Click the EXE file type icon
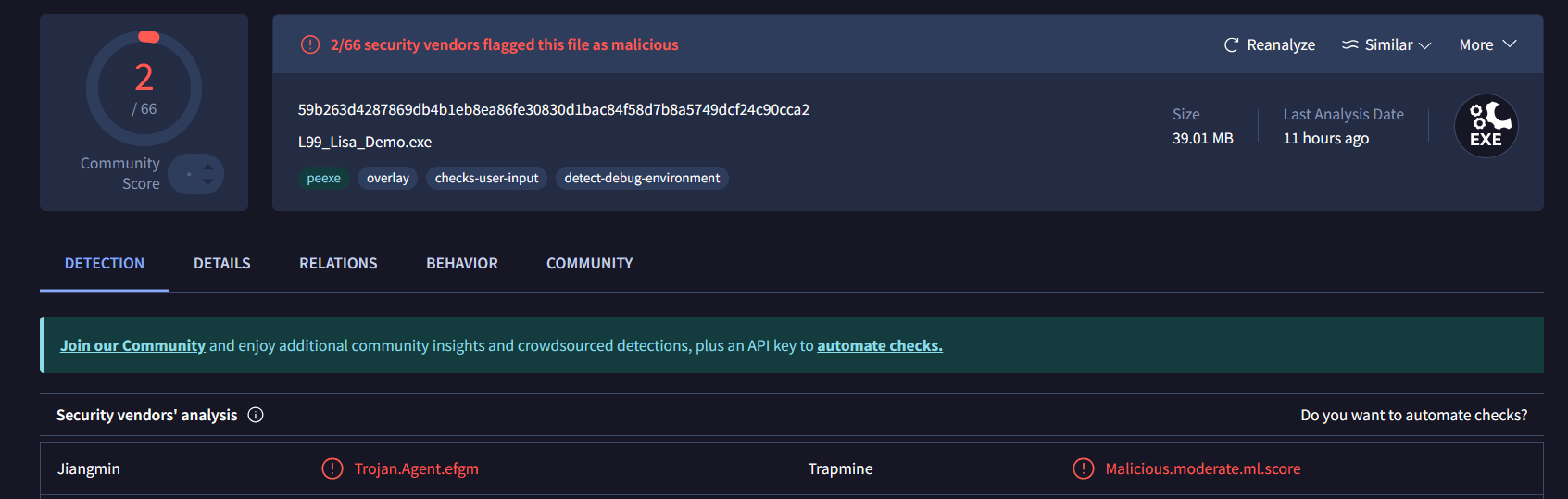 pyautogui.click(x=1486, y=126)
